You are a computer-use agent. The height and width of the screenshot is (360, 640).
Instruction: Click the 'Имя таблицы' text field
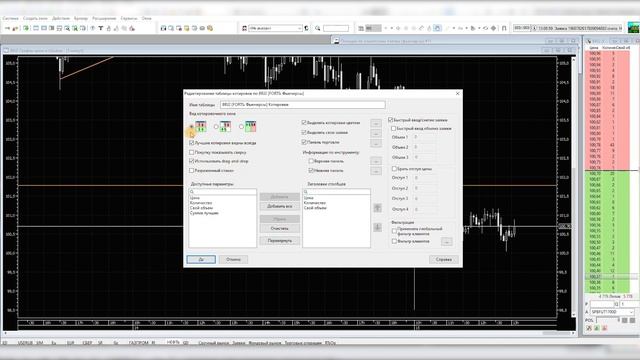[x=302, y=105]
